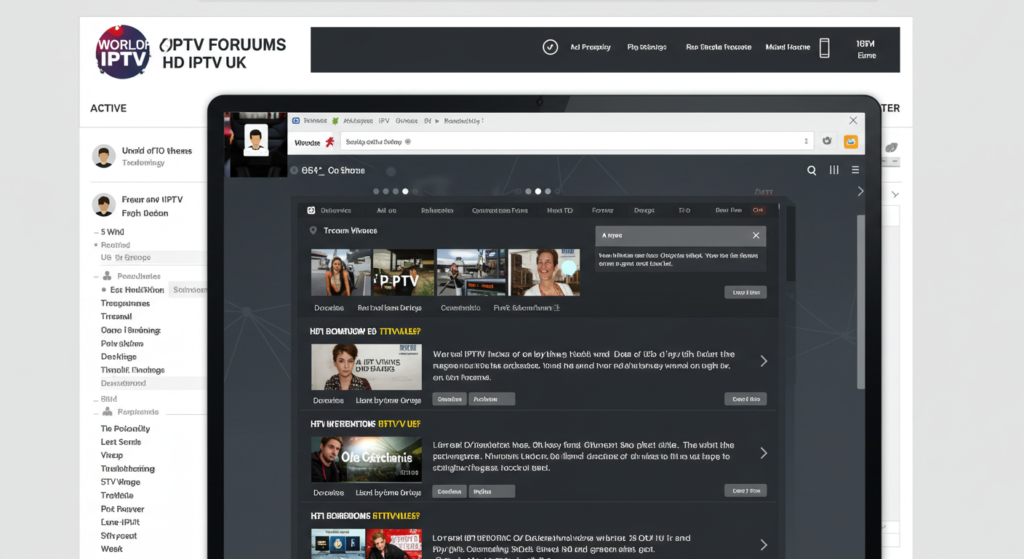Open dropdown chevron at far right page edge
Image resolution: width=1024 pixels, height=559 pixels.
coord(895,195)
